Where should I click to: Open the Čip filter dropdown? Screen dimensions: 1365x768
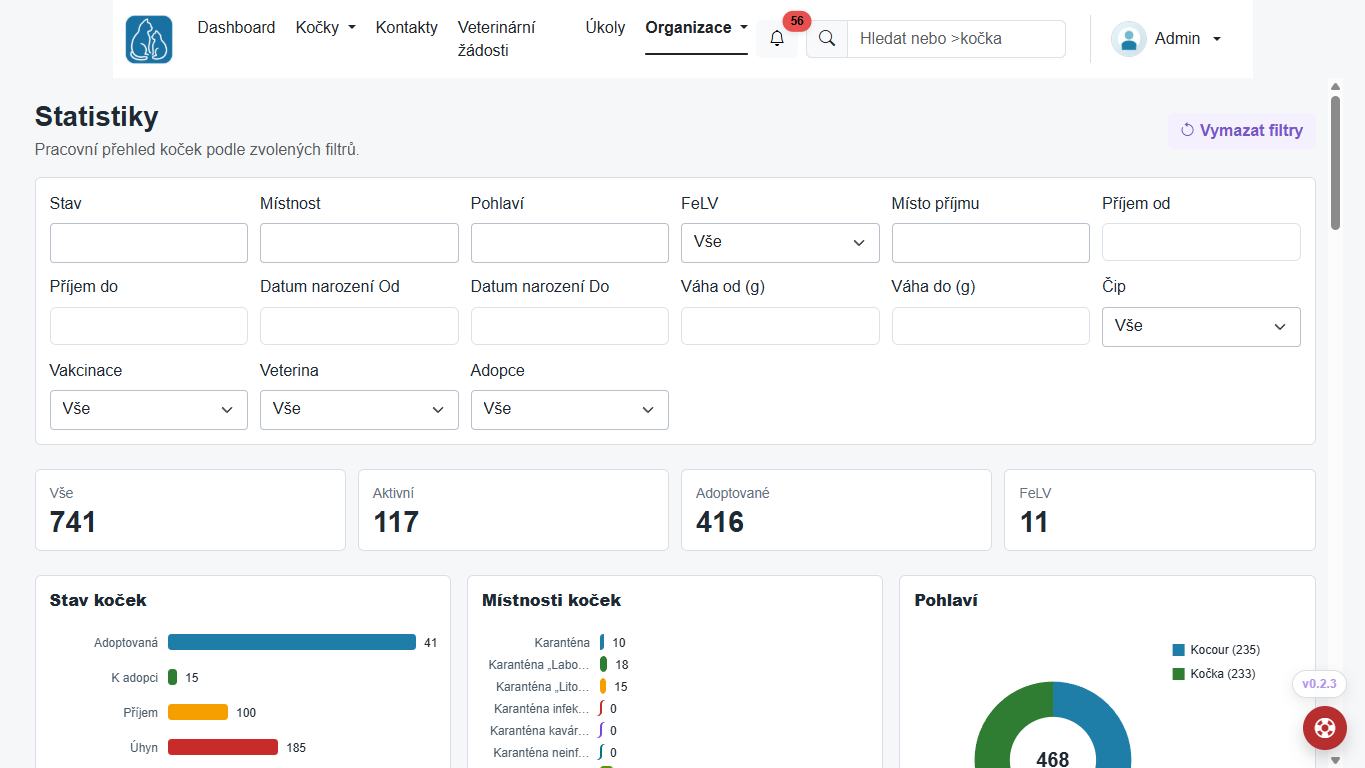(1201, 327)
